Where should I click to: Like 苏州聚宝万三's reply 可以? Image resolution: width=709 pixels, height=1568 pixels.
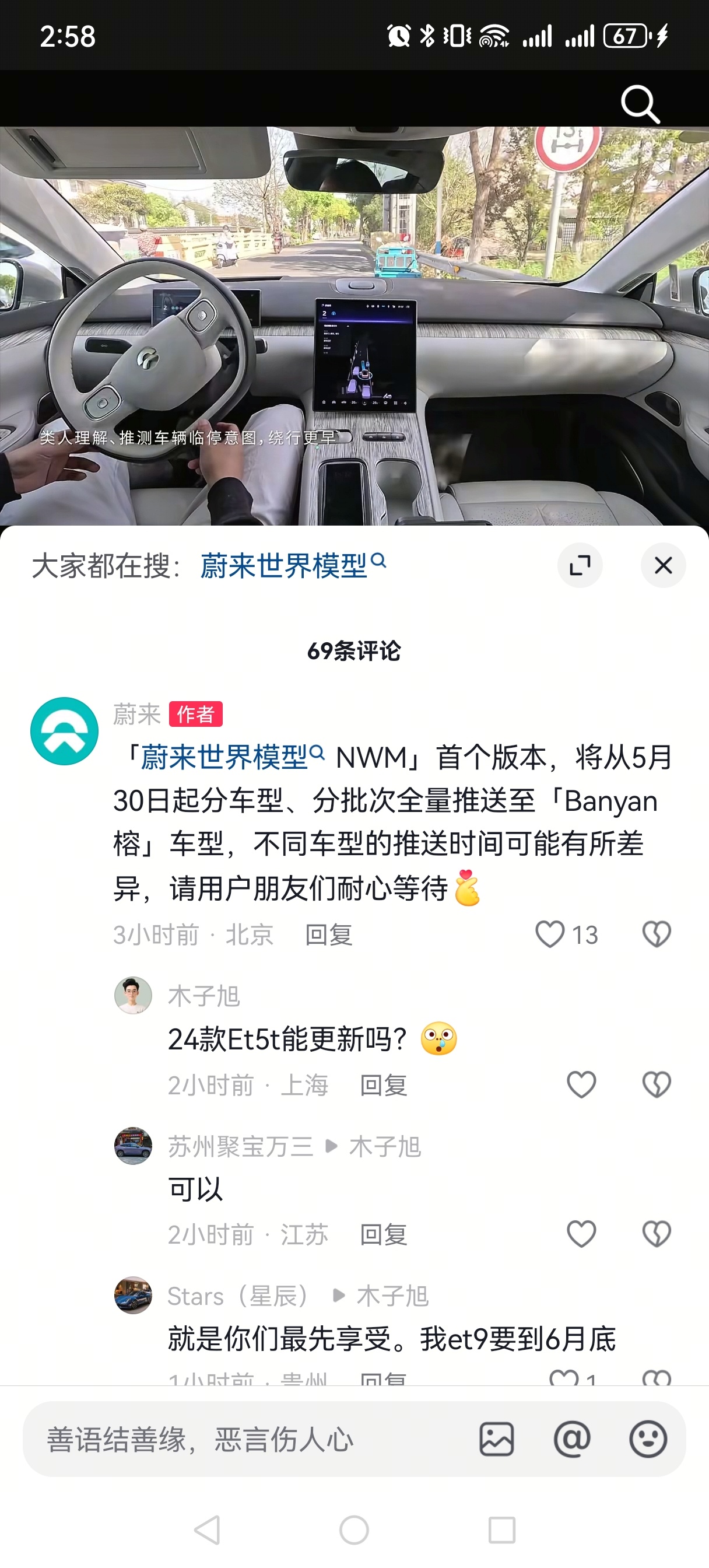581,1234
